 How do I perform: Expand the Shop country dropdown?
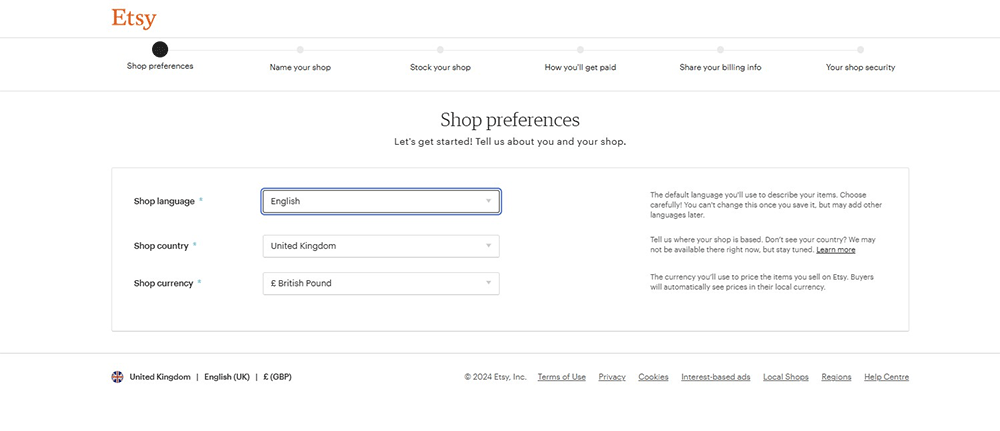(381, 246)
